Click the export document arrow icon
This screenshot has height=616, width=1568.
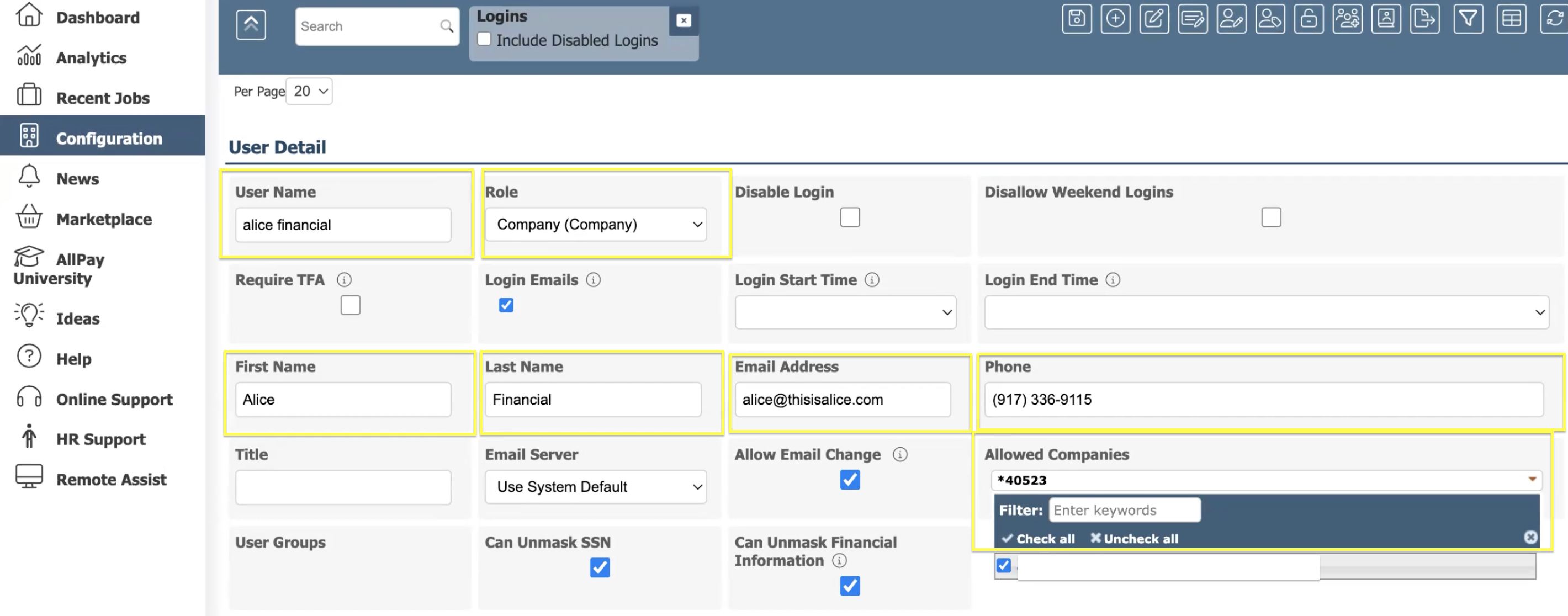point(1424,19)
